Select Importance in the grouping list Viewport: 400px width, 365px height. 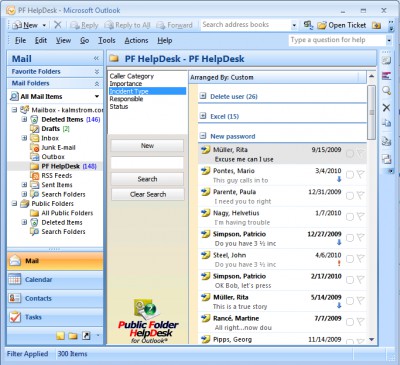pyautogui.click(x=126, y=84)
